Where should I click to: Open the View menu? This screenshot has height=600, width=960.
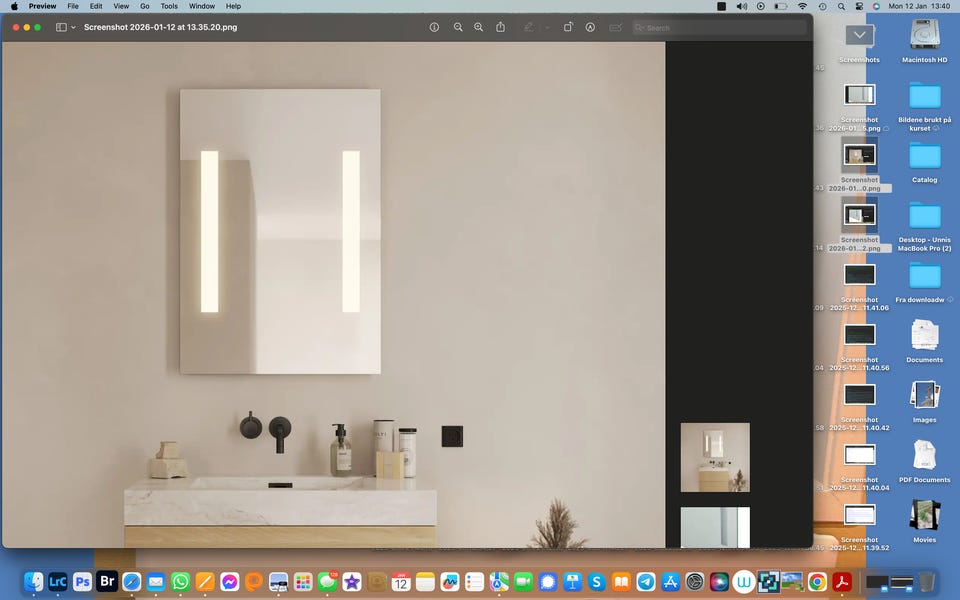(x=121, y=6)
